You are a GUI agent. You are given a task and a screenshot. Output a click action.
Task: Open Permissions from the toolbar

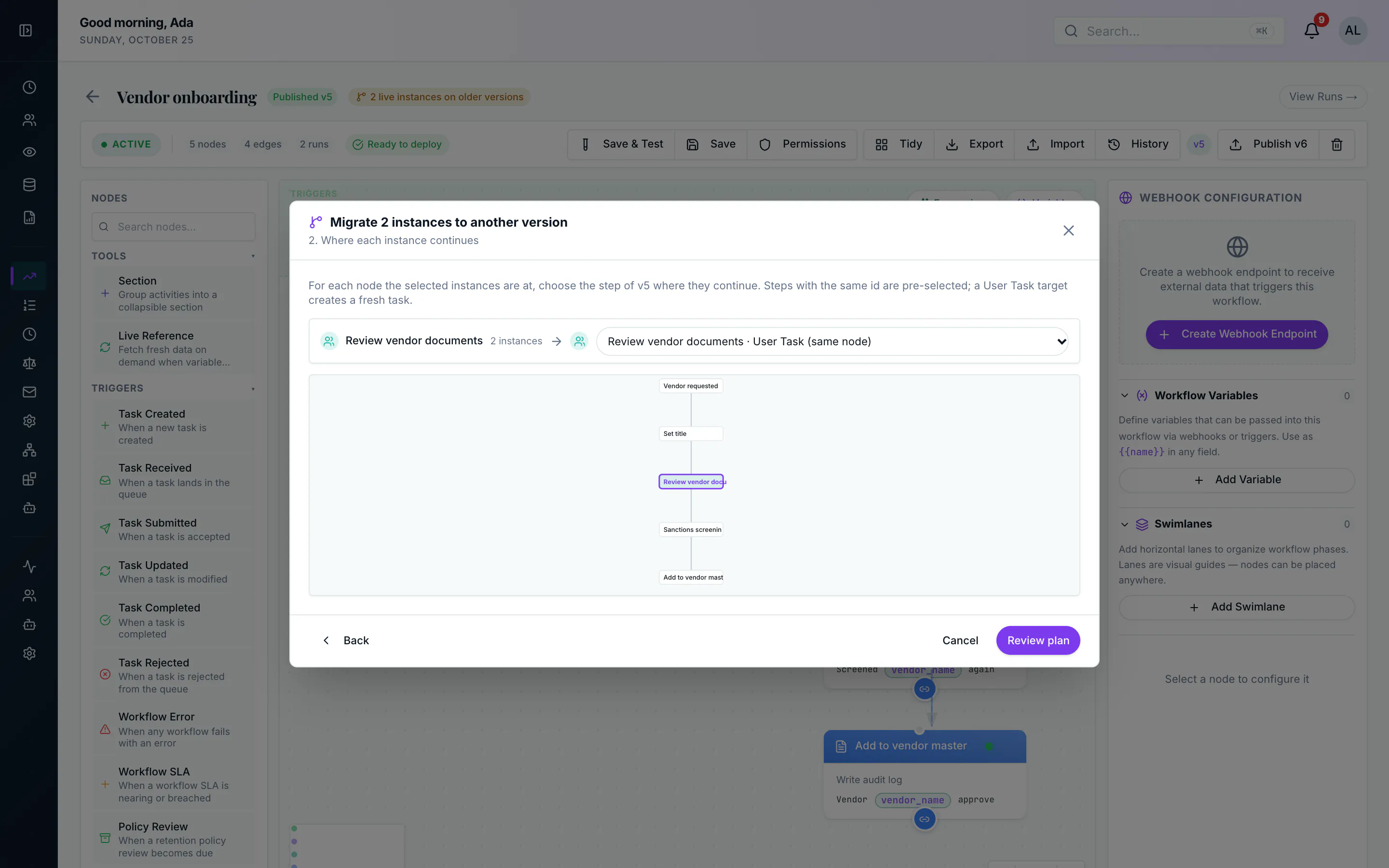(802, 144)
